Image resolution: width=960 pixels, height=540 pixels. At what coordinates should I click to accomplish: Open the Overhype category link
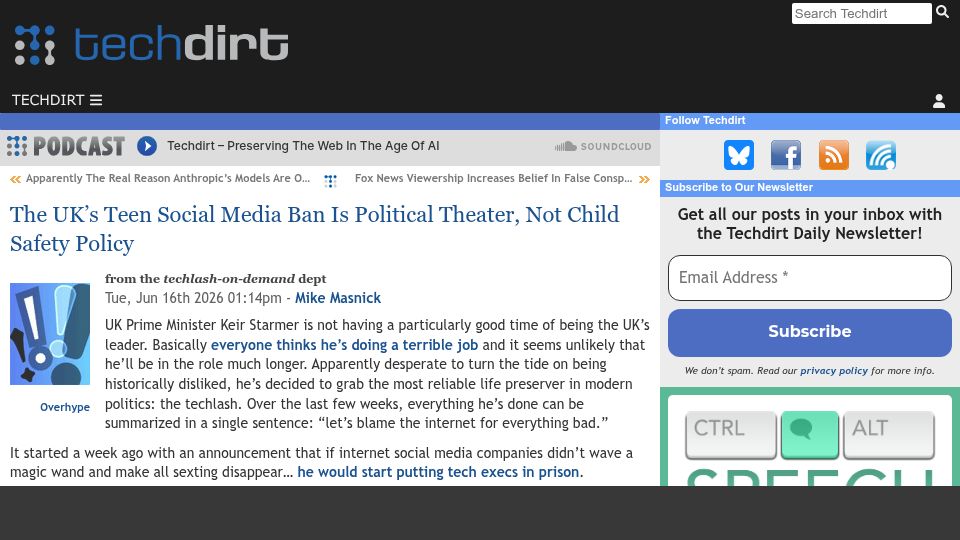coord(65,407)
